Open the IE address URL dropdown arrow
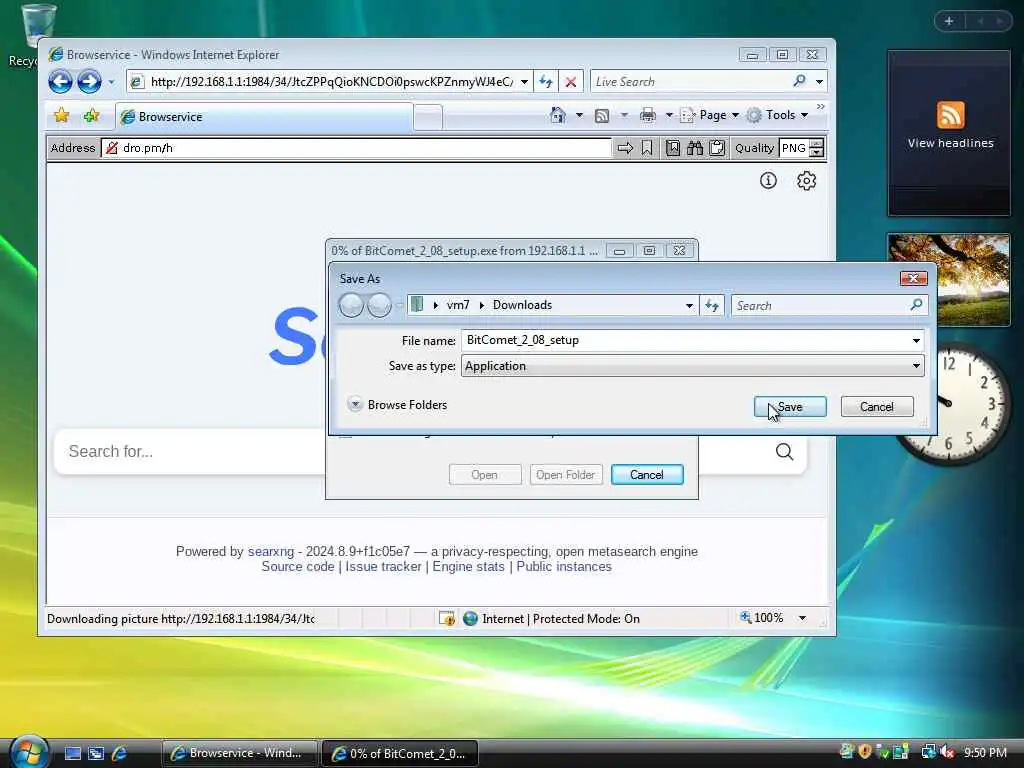This screenshot has width=1024, height=768. pyautogui.click(x=524, y=82)
